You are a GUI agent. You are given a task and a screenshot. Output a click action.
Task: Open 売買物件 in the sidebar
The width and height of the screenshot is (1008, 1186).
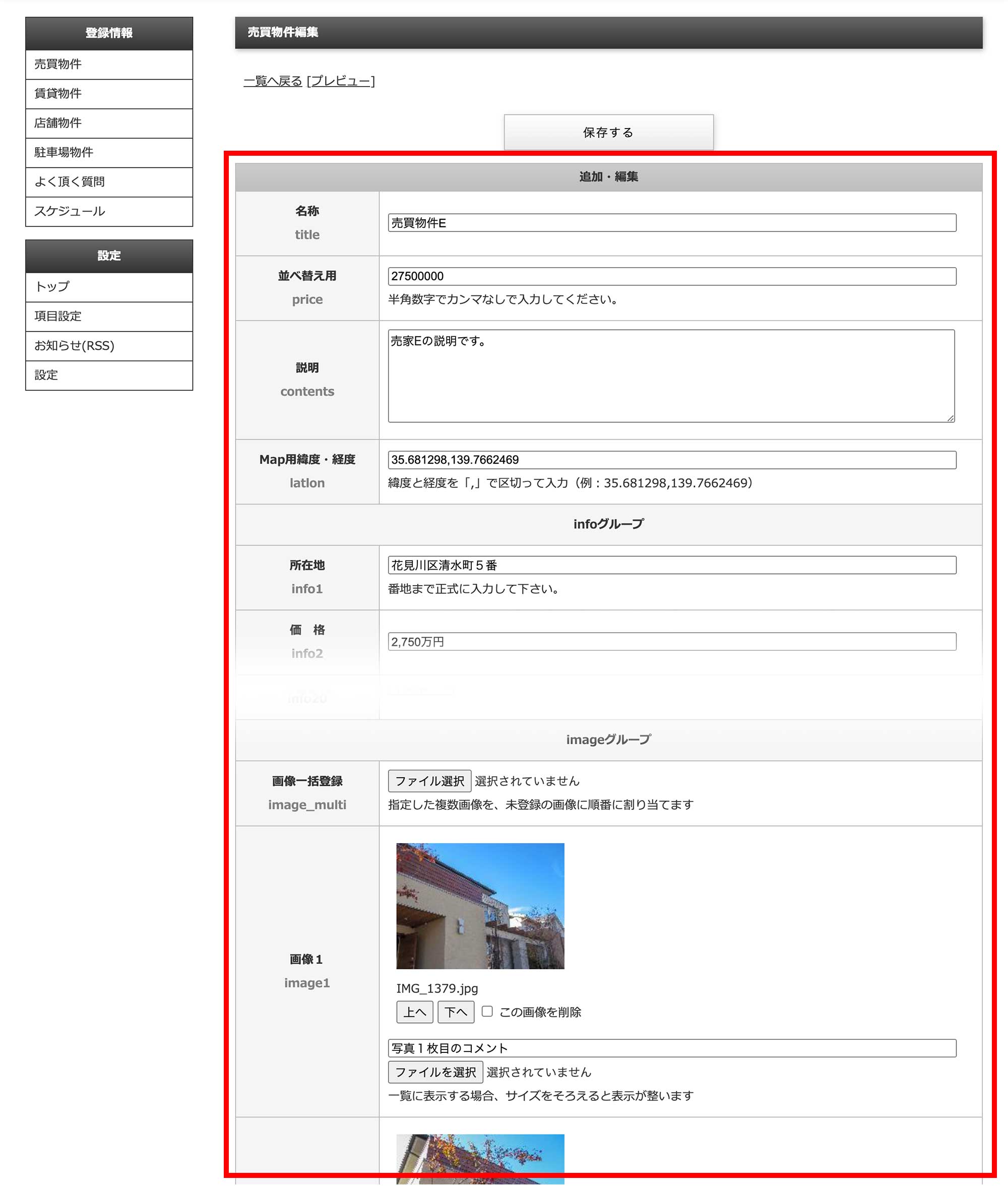pyautogui.click(x=108, y=65)
